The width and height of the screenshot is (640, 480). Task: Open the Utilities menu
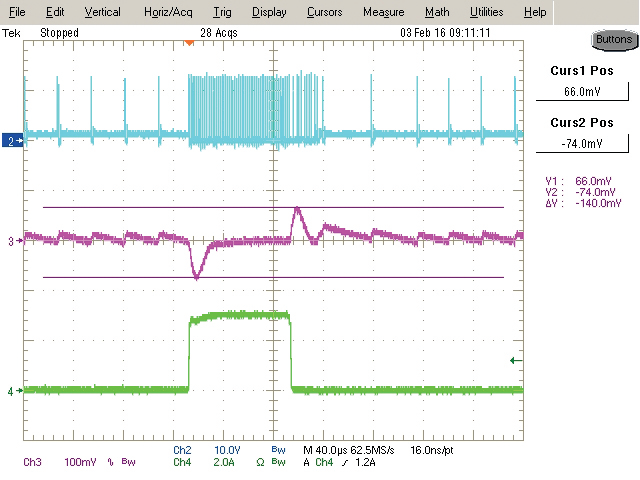(486, 12)
